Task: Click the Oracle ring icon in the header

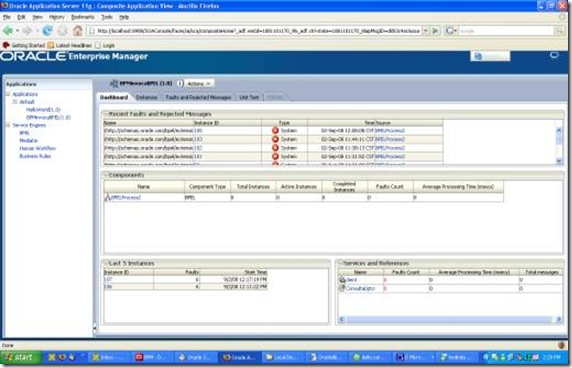Action: (554, 55)
